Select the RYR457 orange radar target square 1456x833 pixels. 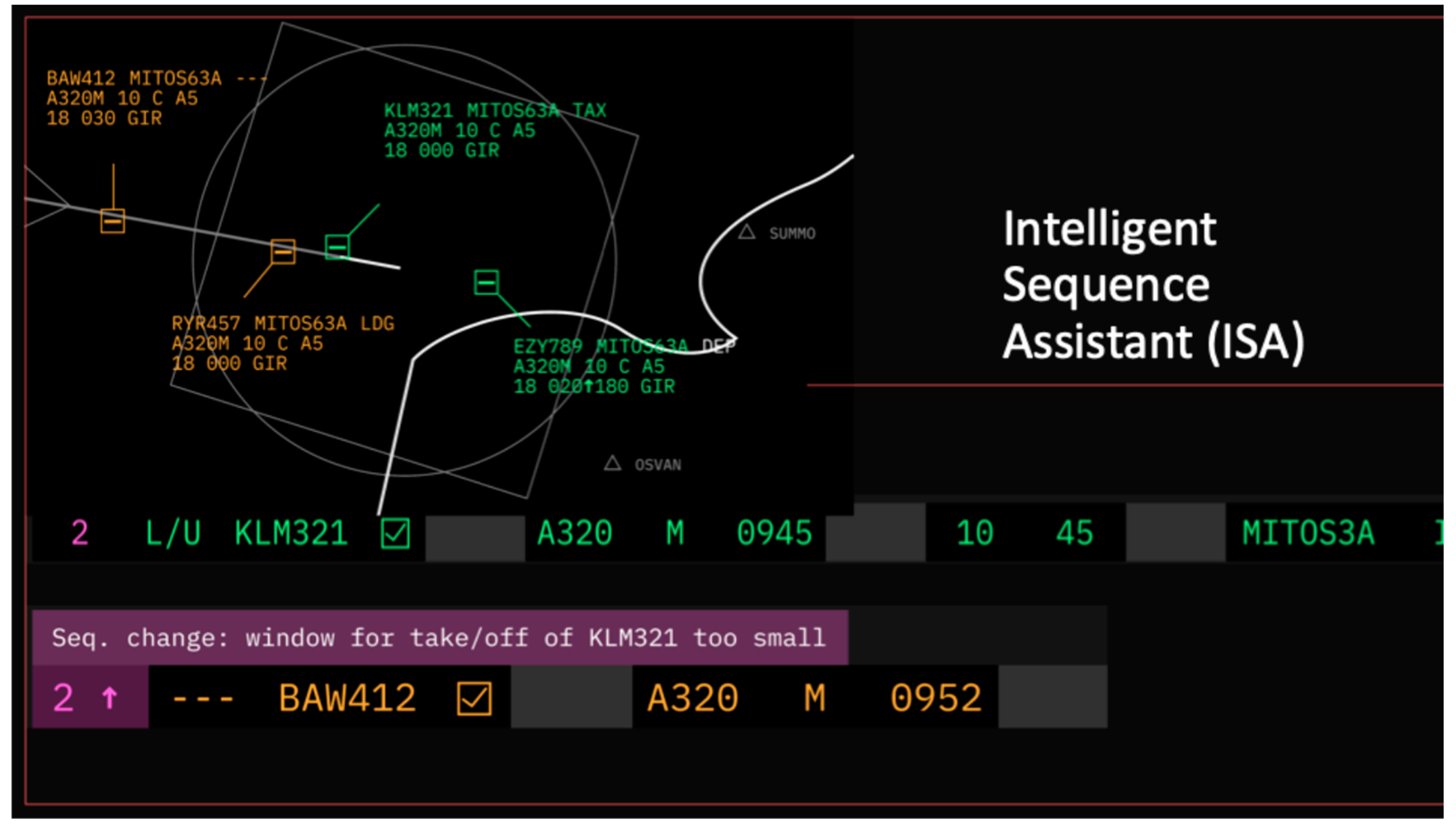click(x=283, y=251)
